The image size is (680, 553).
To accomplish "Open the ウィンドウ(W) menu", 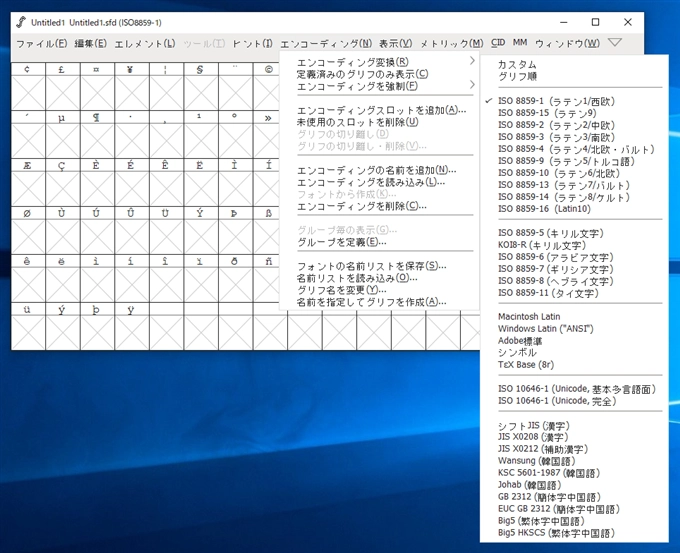I will (x=567, y=43).
